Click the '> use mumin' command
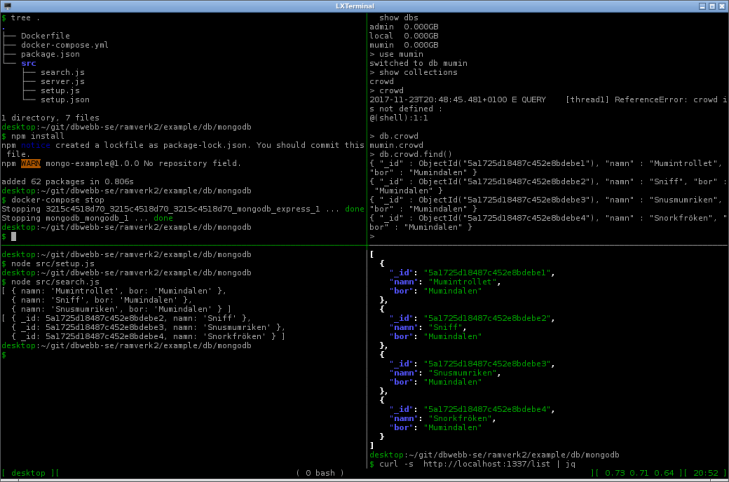The width and height of the screenshot is (729, 482). click(396, 54)
